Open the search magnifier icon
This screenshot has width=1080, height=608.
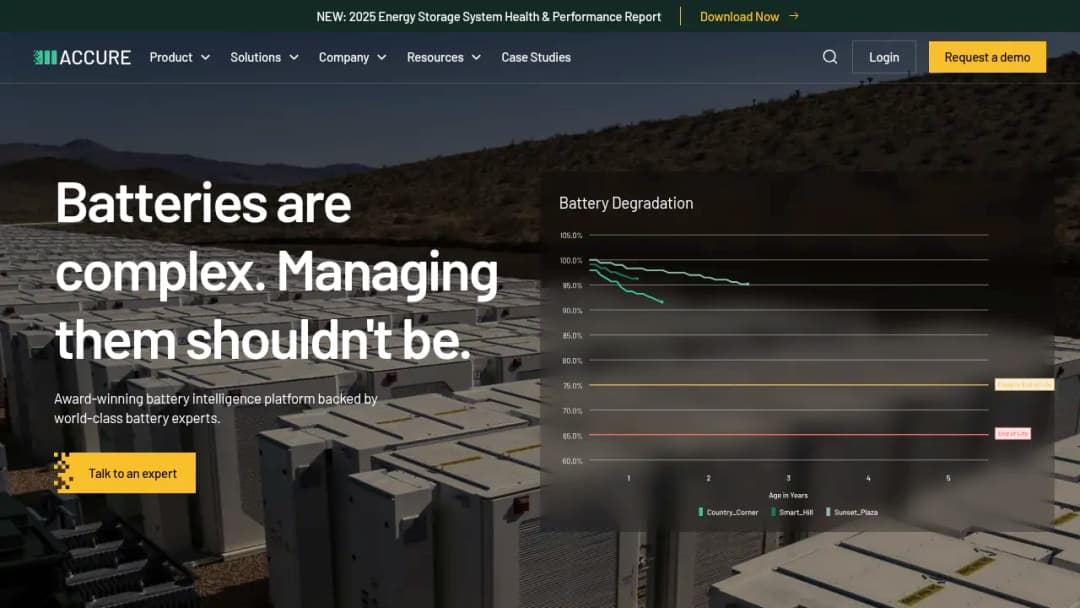coord(830,57)
